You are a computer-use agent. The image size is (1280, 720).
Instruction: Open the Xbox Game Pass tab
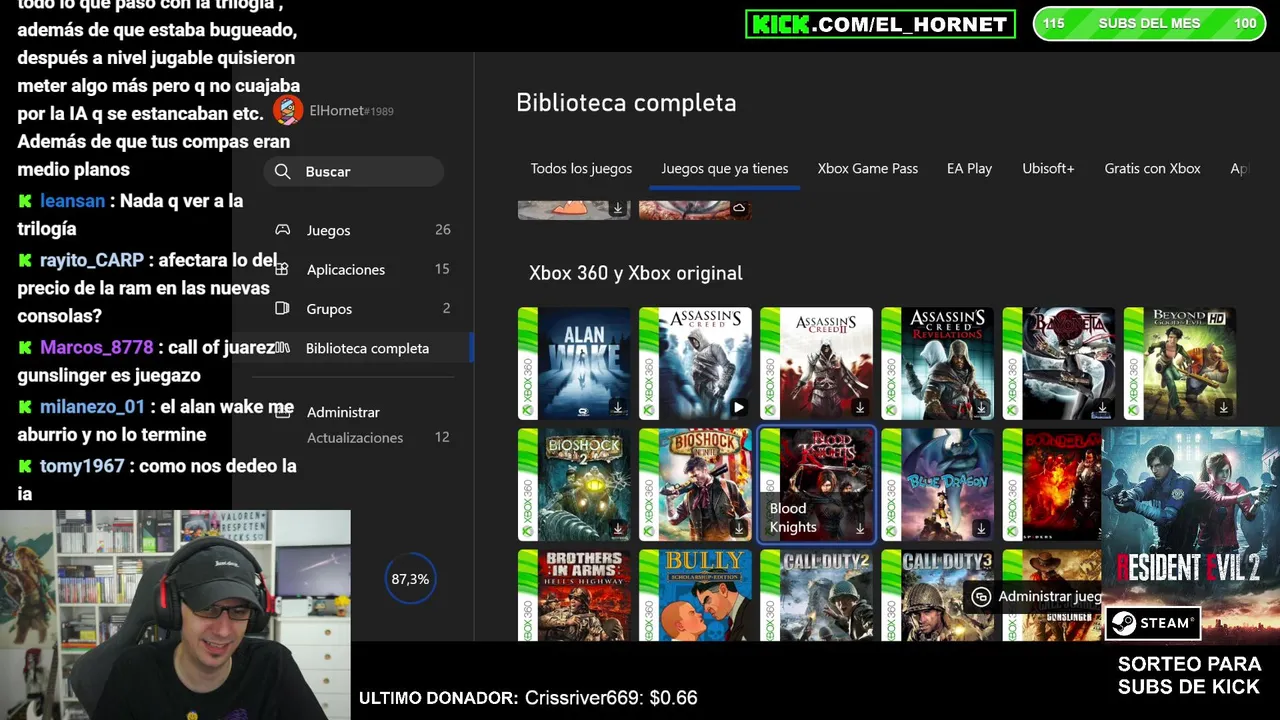click(868, 168)
